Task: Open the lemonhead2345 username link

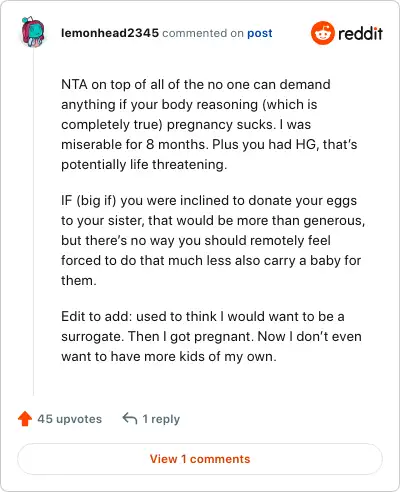Action: [x=110, y=33]
